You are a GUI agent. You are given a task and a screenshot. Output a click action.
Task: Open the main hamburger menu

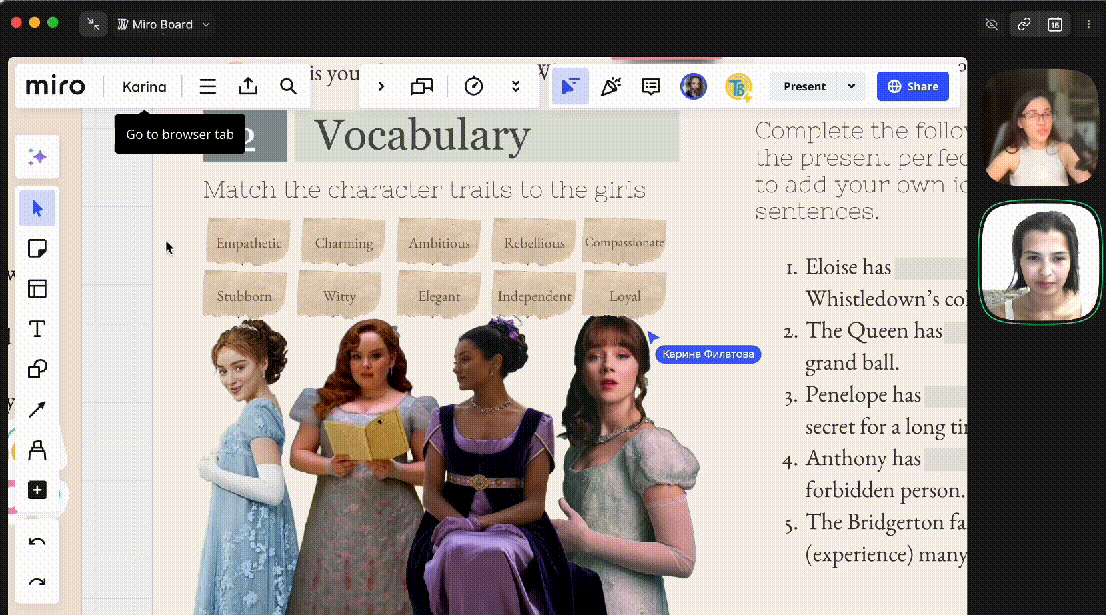(x=207, y=87)
